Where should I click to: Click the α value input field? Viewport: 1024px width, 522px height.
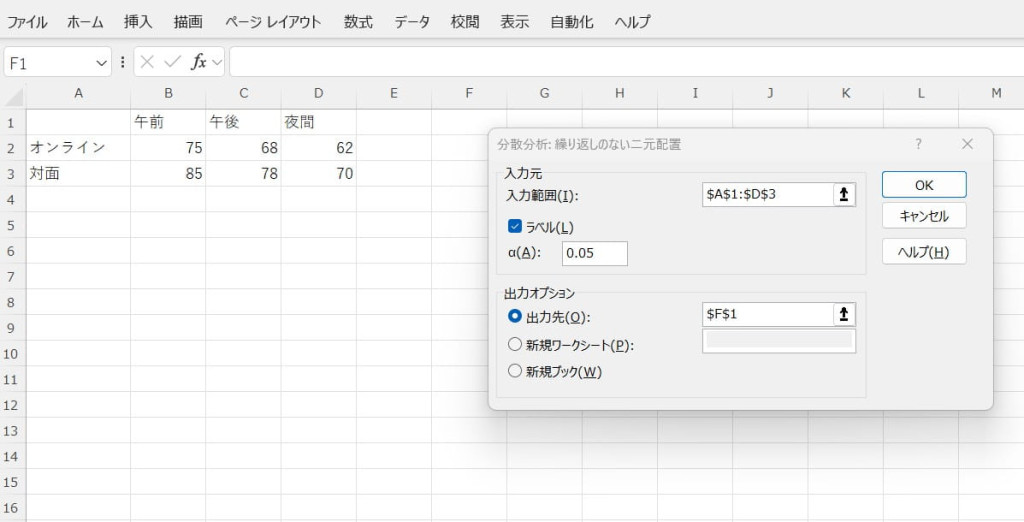coord(594,254)
